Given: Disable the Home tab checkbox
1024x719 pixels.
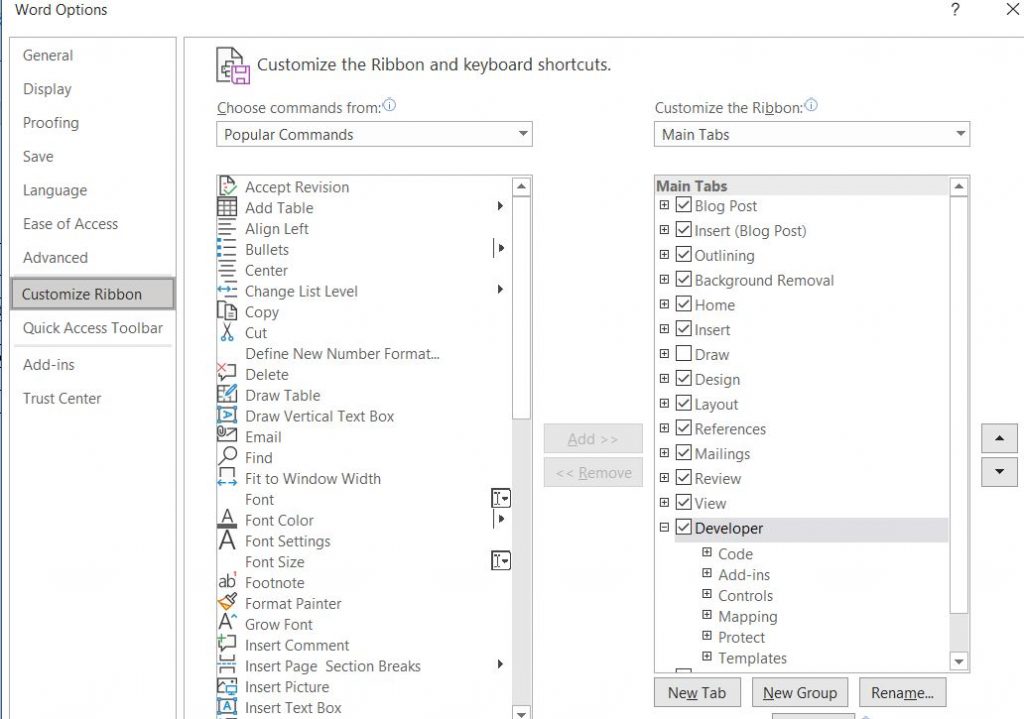Looking at the screenshot, I should [x=683, y=305].
